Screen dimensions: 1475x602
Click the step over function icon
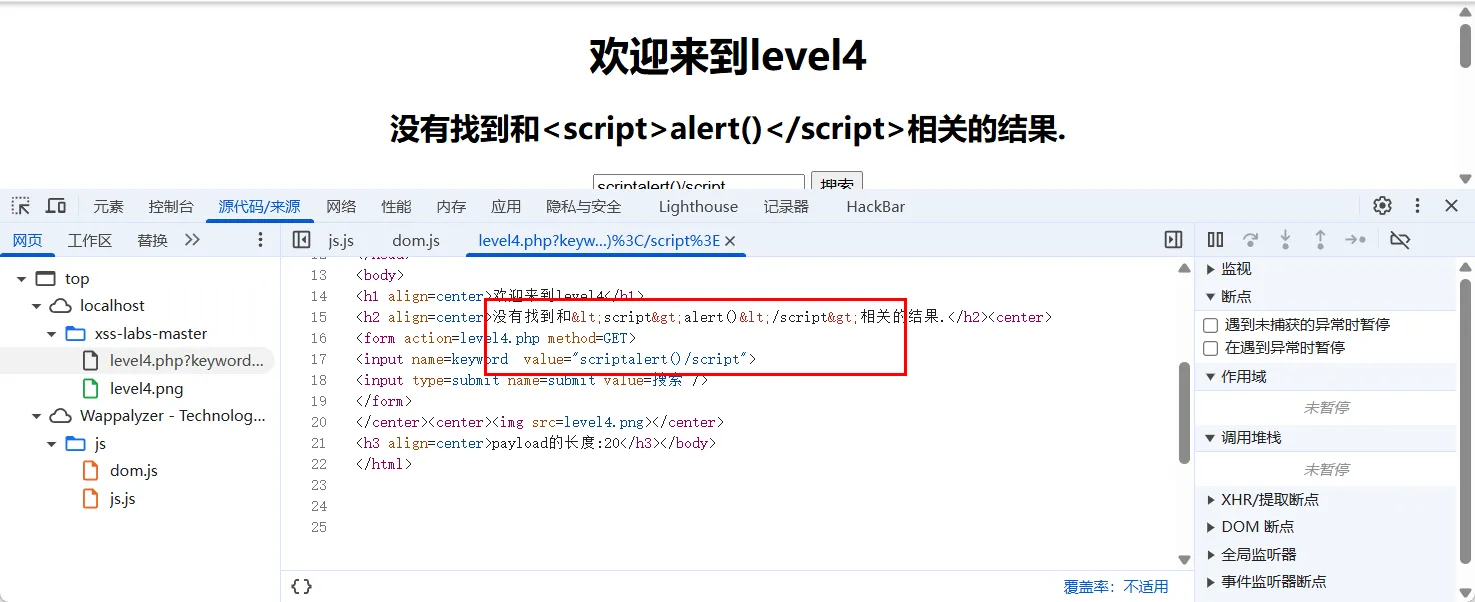[1250, 240]
